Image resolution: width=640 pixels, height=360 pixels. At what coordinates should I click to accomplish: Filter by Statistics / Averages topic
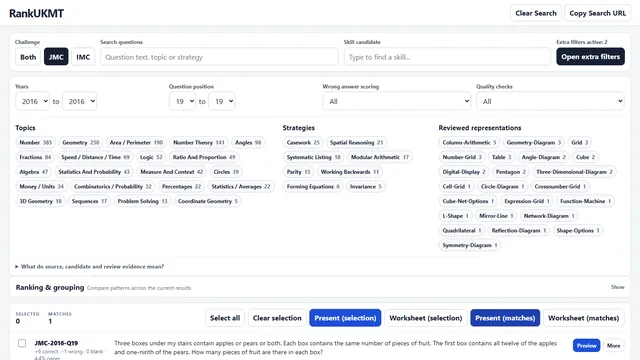click(x=241, y=187)
